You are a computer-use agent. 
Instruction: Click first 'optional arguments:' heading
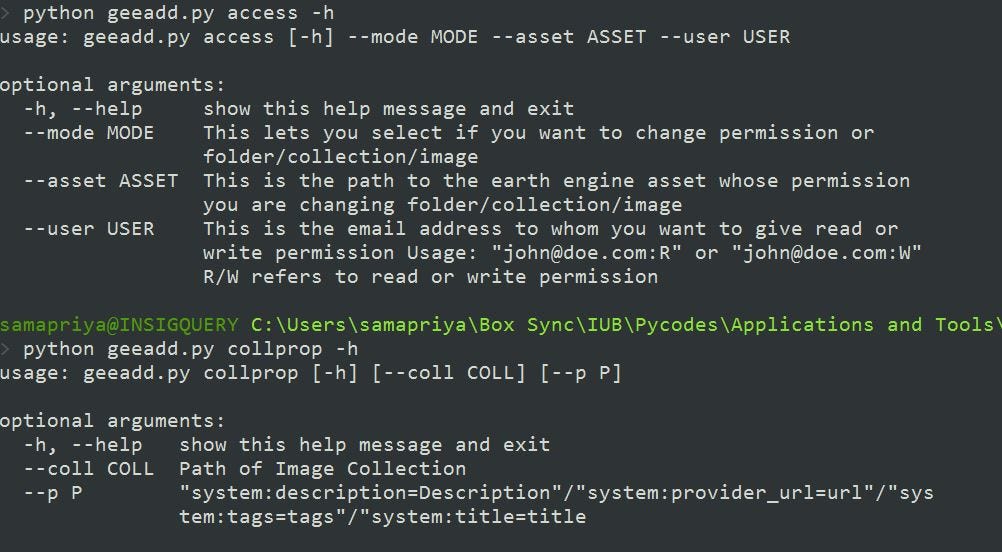point(113,85)
